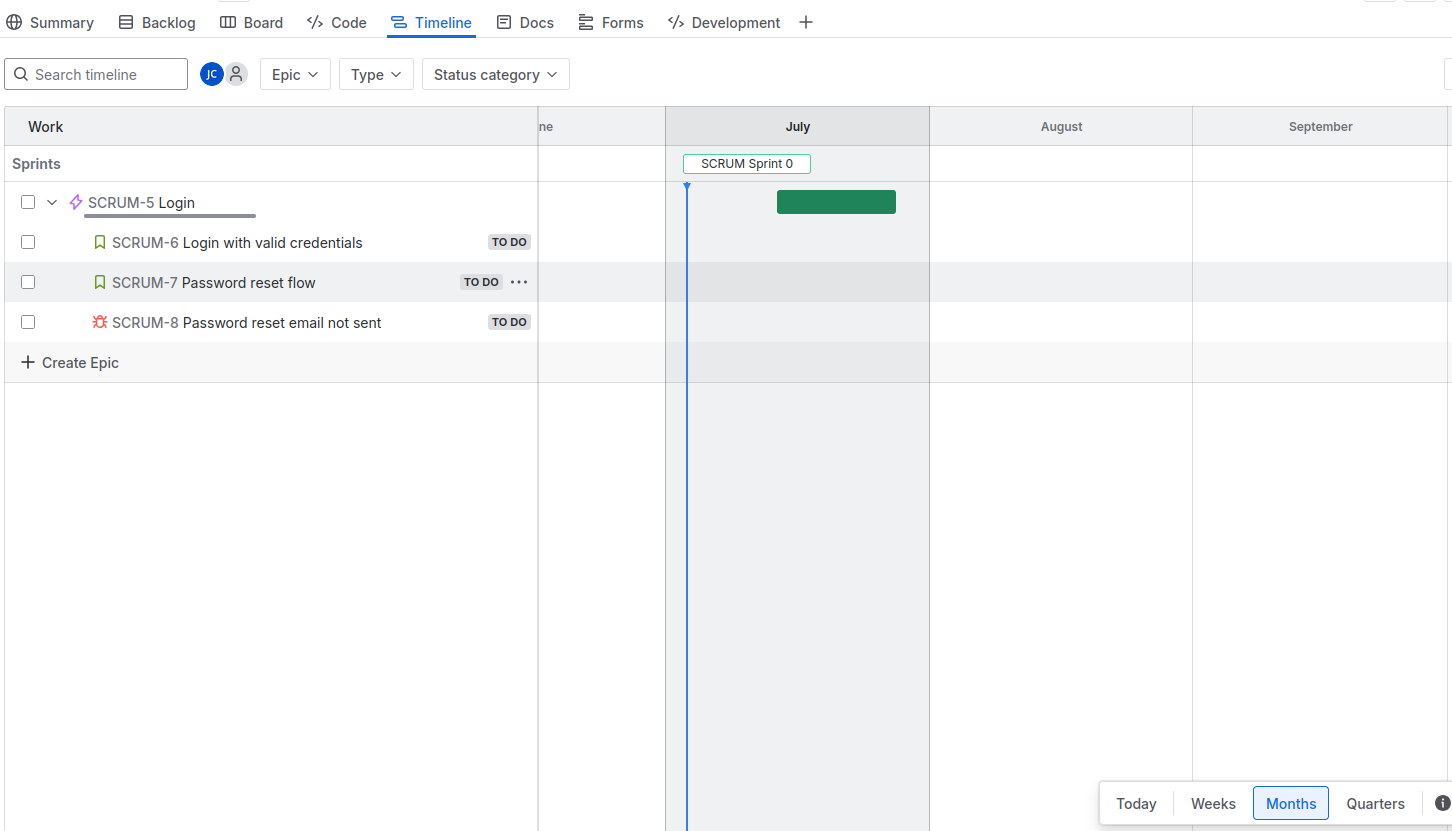Screen dimensions: 1452x831
Task: Click the unassigned user avatar filter
Action: coord(236,74)
